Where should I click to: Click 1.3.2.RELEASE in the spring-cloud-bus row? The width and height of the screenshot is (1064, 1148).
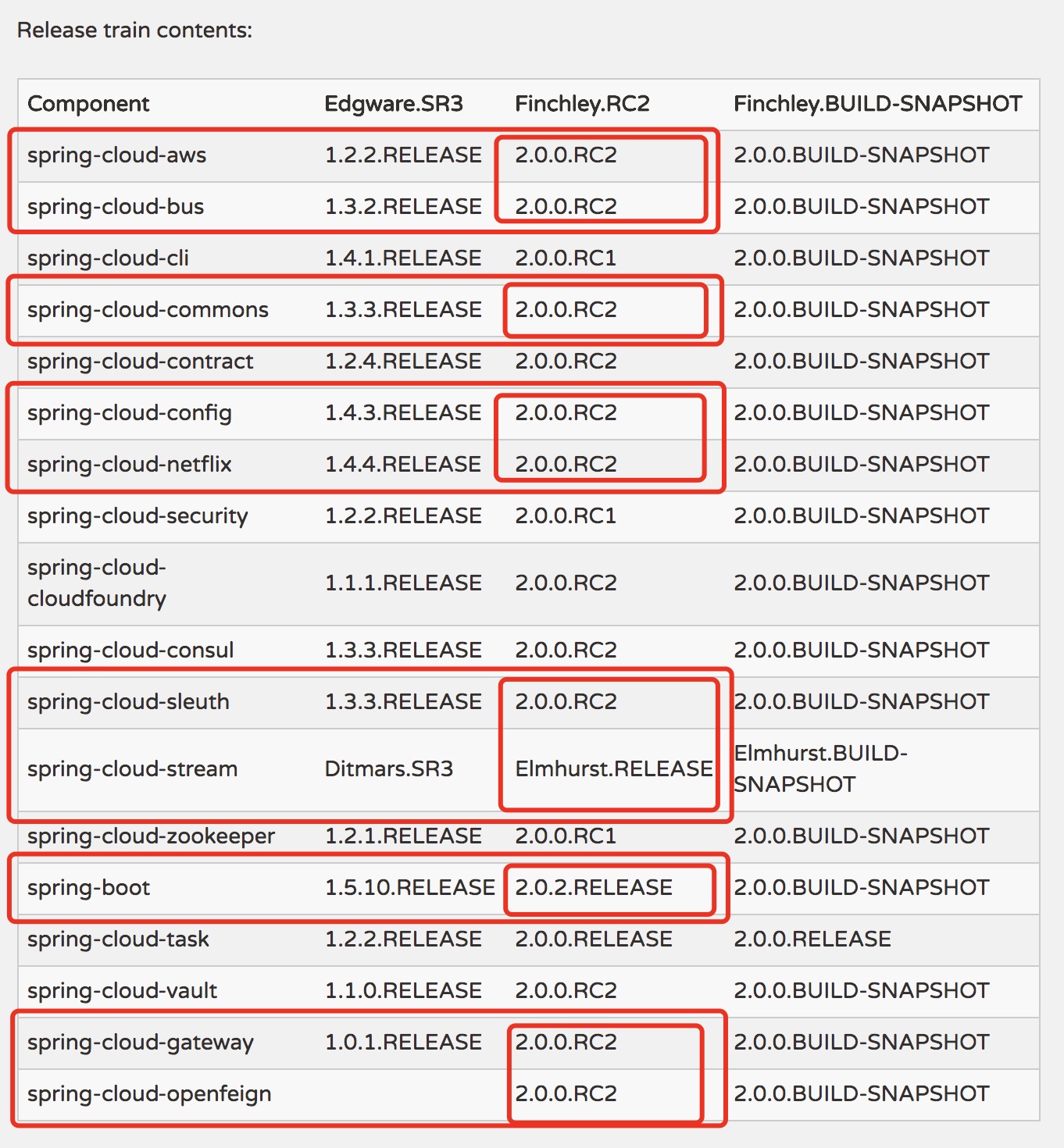point(403,207)
